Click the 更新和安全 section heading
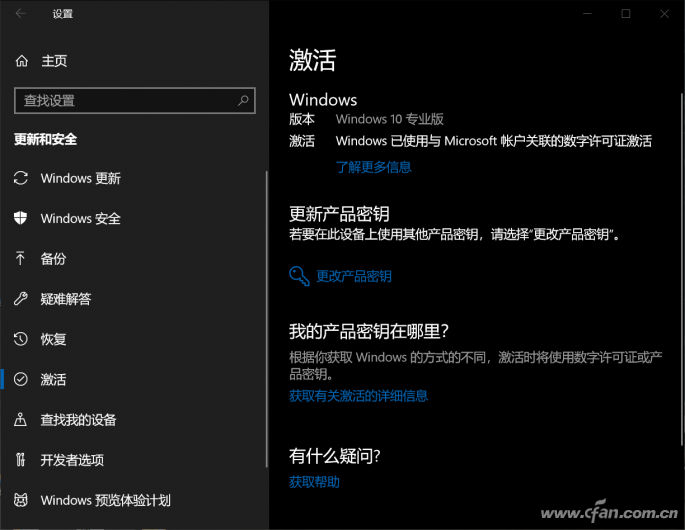This screenshot has height=530, width=685. tap(45, 139)
